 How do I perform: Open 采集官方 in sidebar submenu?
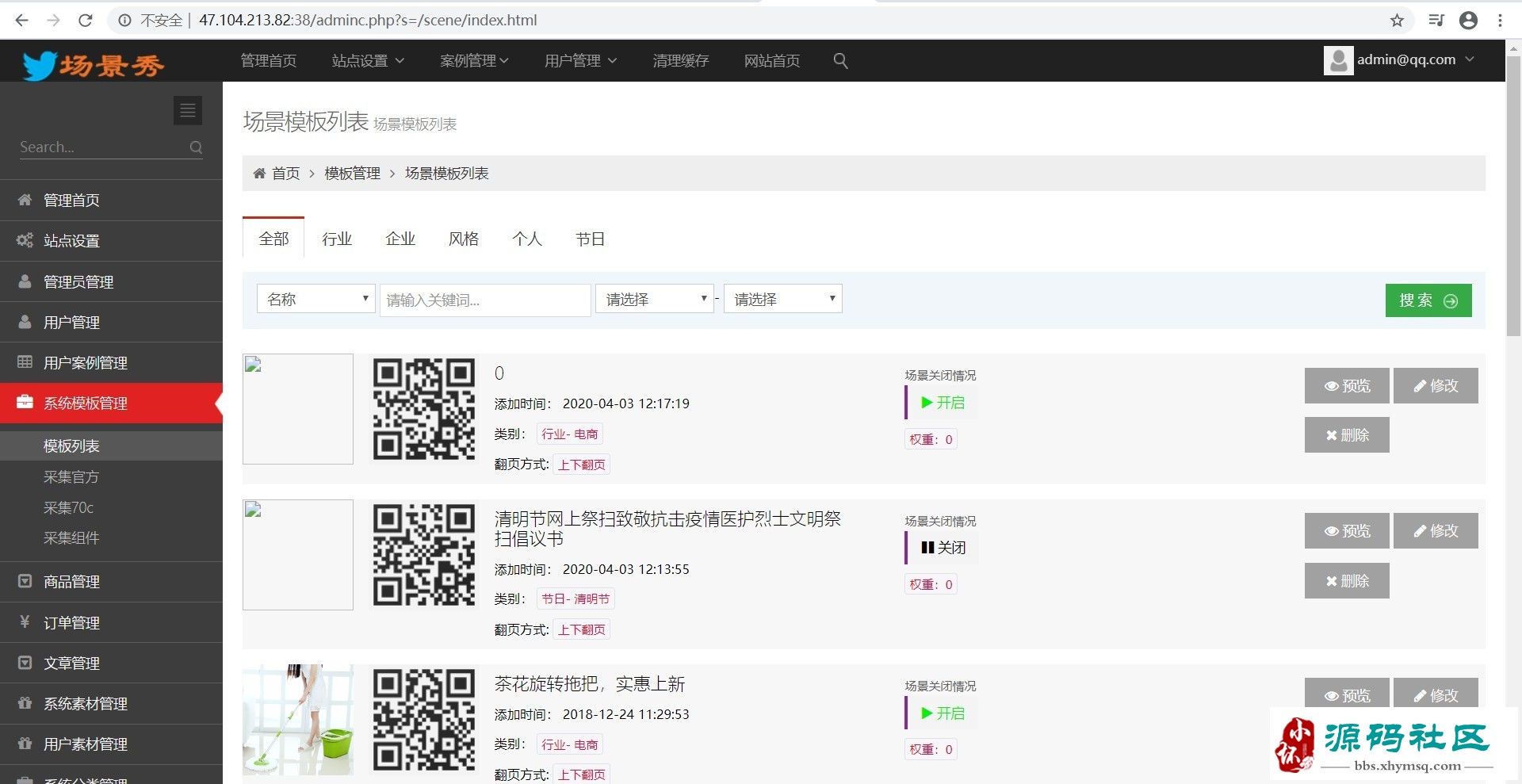click(x=71, y=476)
